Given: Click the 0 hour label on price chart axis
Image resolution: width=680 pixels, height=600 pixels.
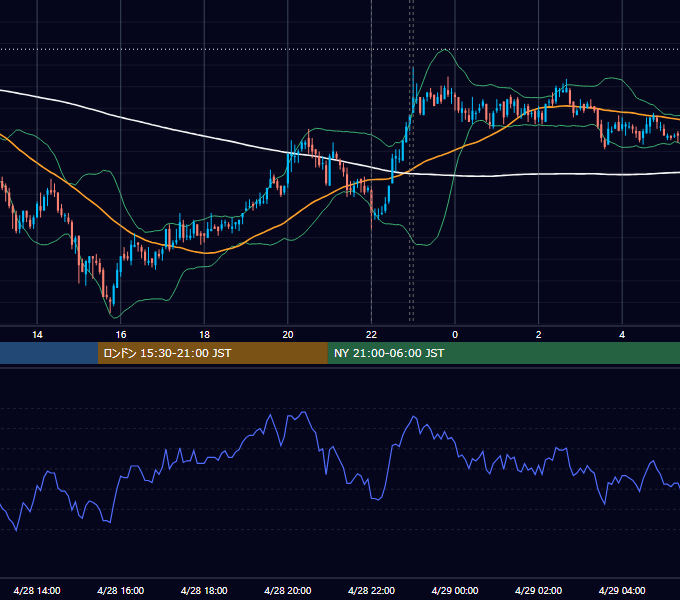Looking at the screenshot, I should [455, 335].
